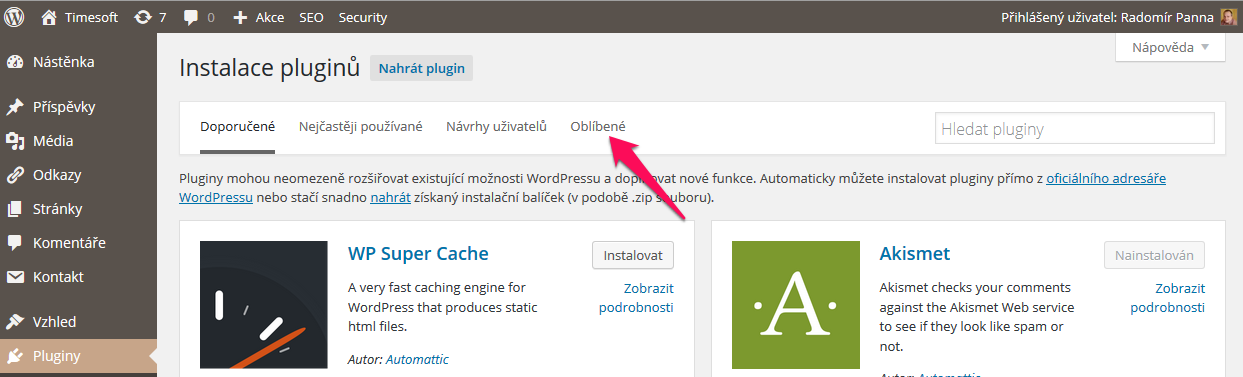
Task: Open Zobrazit podrobnosti for WP Super Cache
Action: click(636, 298)
